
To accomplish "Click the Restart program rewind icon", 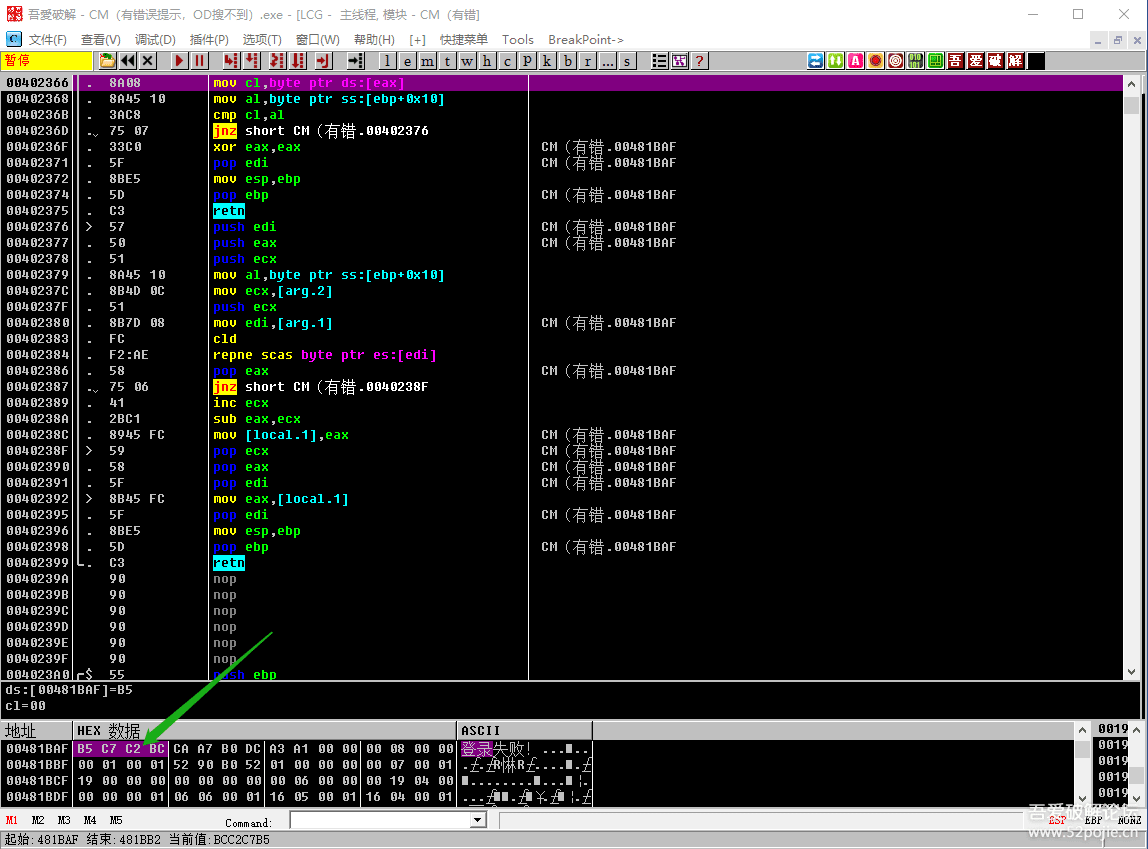I will [128, 61].
